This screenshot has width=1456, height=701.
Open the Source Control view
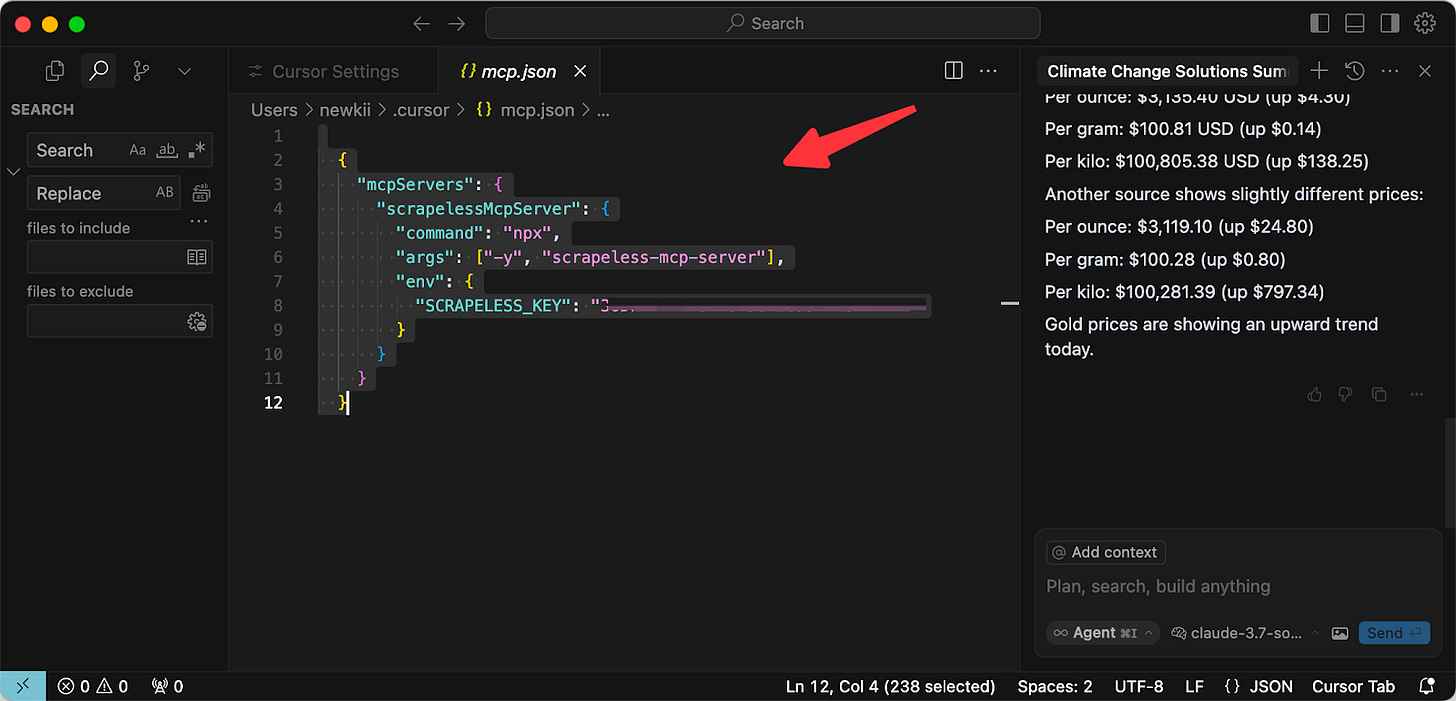[x=141, y=71]
